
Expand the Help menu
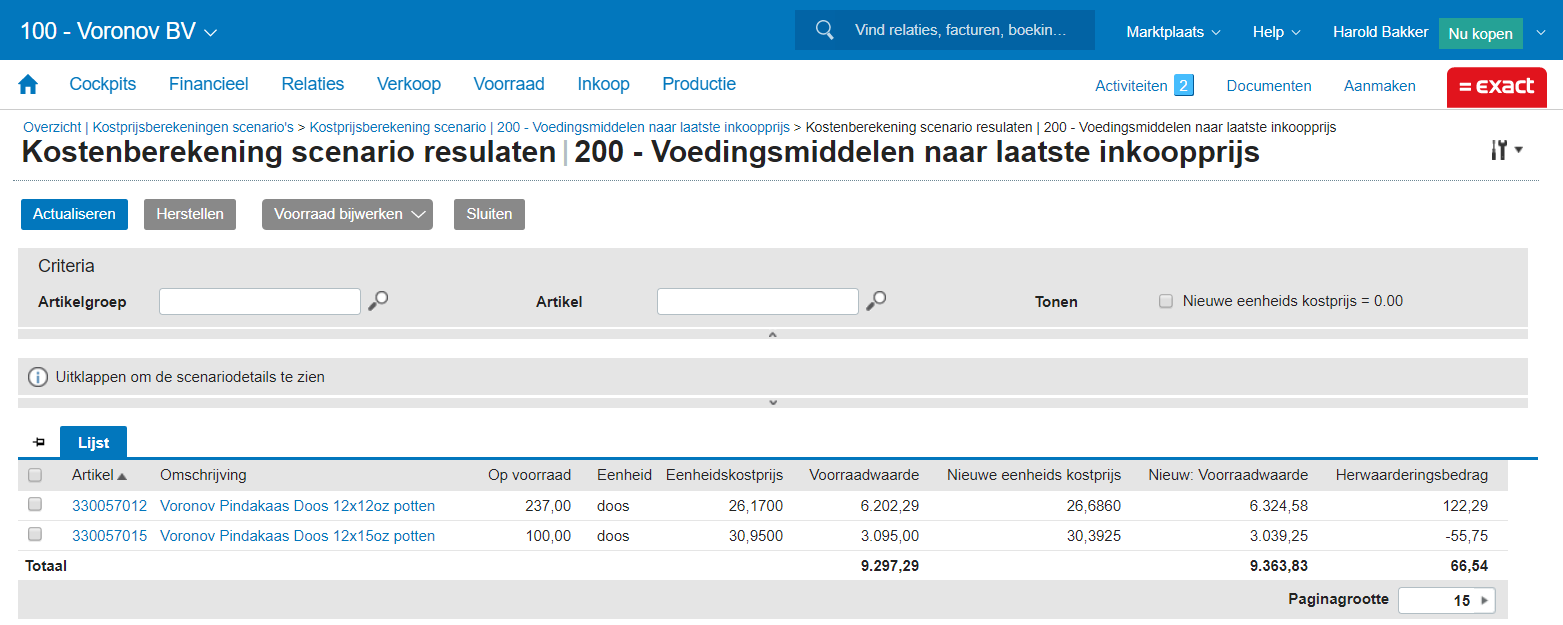(1277, 32)
